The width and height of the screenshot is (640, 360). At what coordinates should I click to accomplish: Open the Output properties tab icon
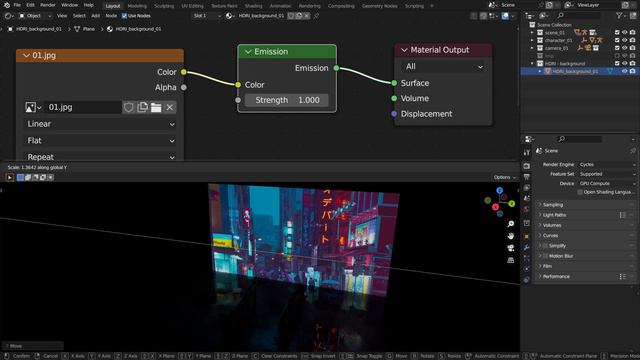[x=527, y=177]
